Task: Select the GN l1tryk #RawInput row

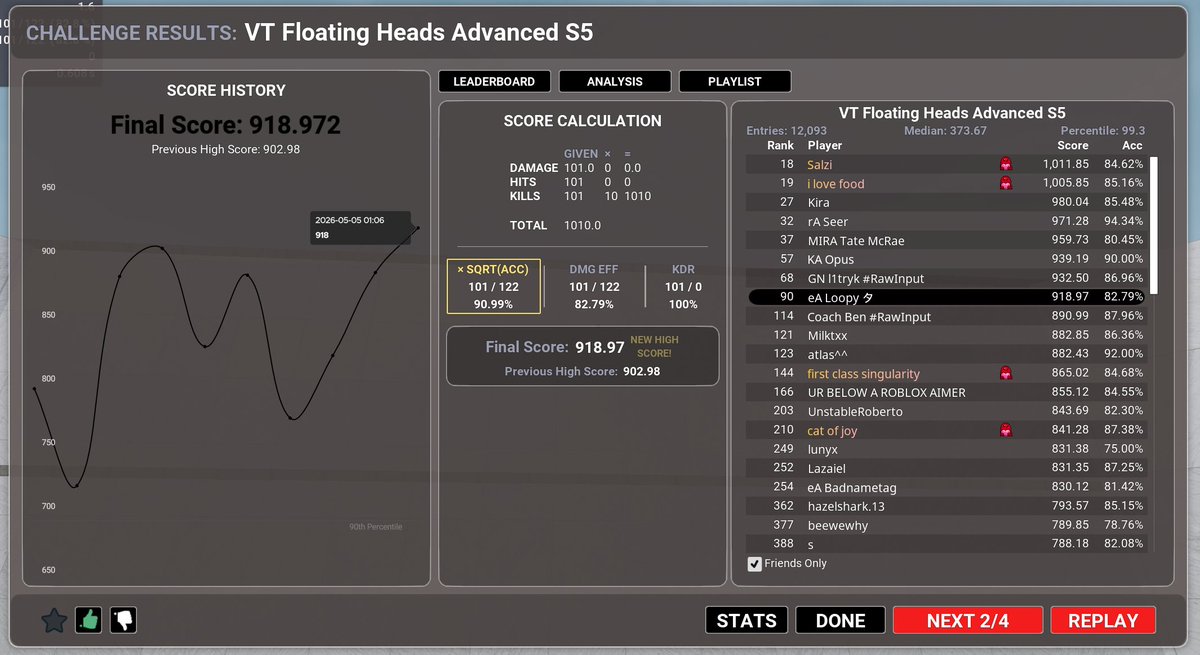Action: [947, 278]
